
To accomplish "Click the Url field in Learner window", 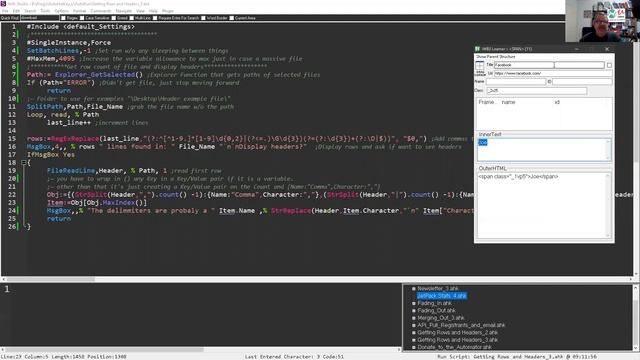I will tap(553, 73).
